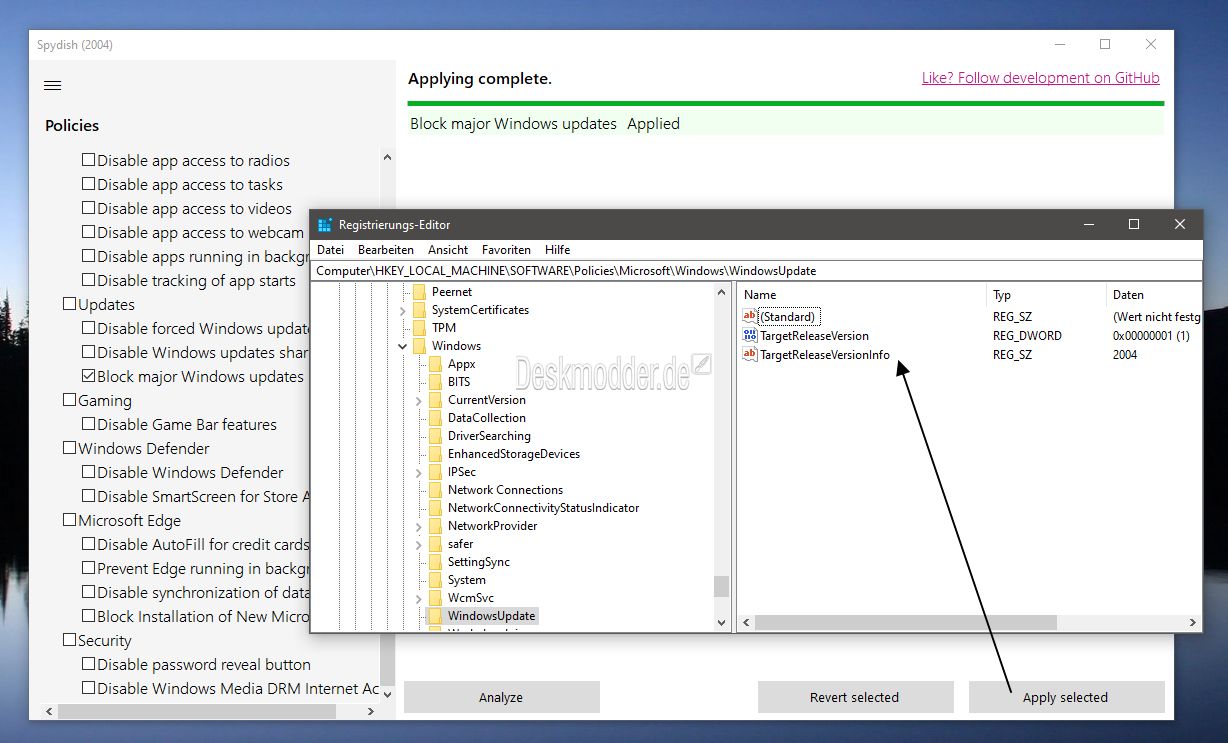This screenshot has height=743, width=1228.
Task: Select the DataCollection folder icon
Action: pyautogui.click(x=435, y=418)
